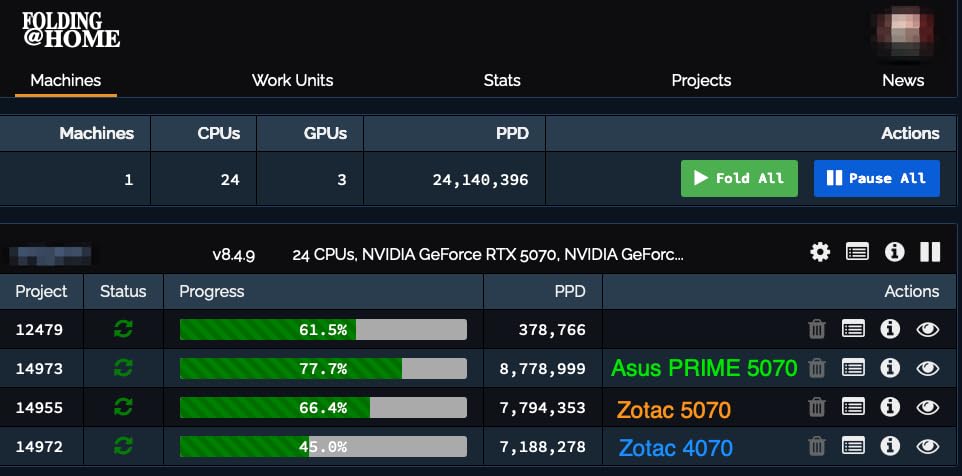Toggle eye view for project 14955
The height and width of the screenshot is (476, 962).
pyautogui.click(x=927, y=408)
